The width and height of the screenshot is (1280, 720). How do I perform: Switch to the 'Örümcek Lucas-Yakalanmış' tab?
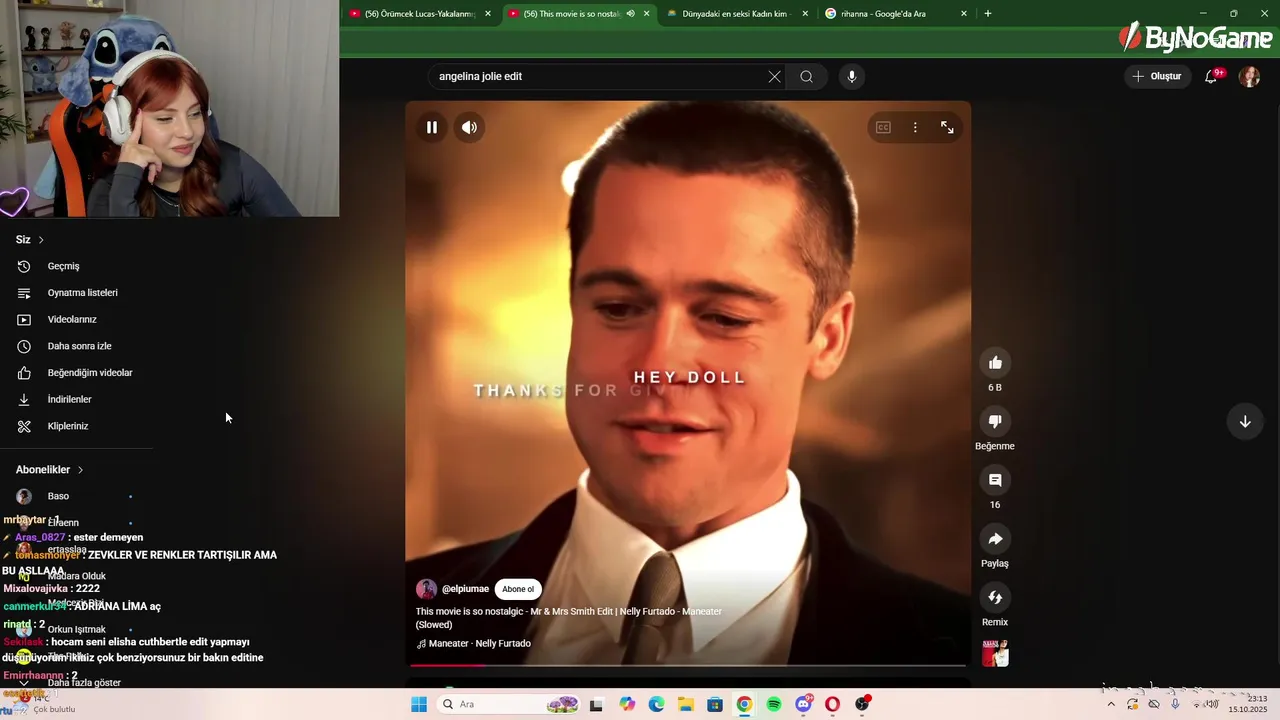(x=420, y=14)
